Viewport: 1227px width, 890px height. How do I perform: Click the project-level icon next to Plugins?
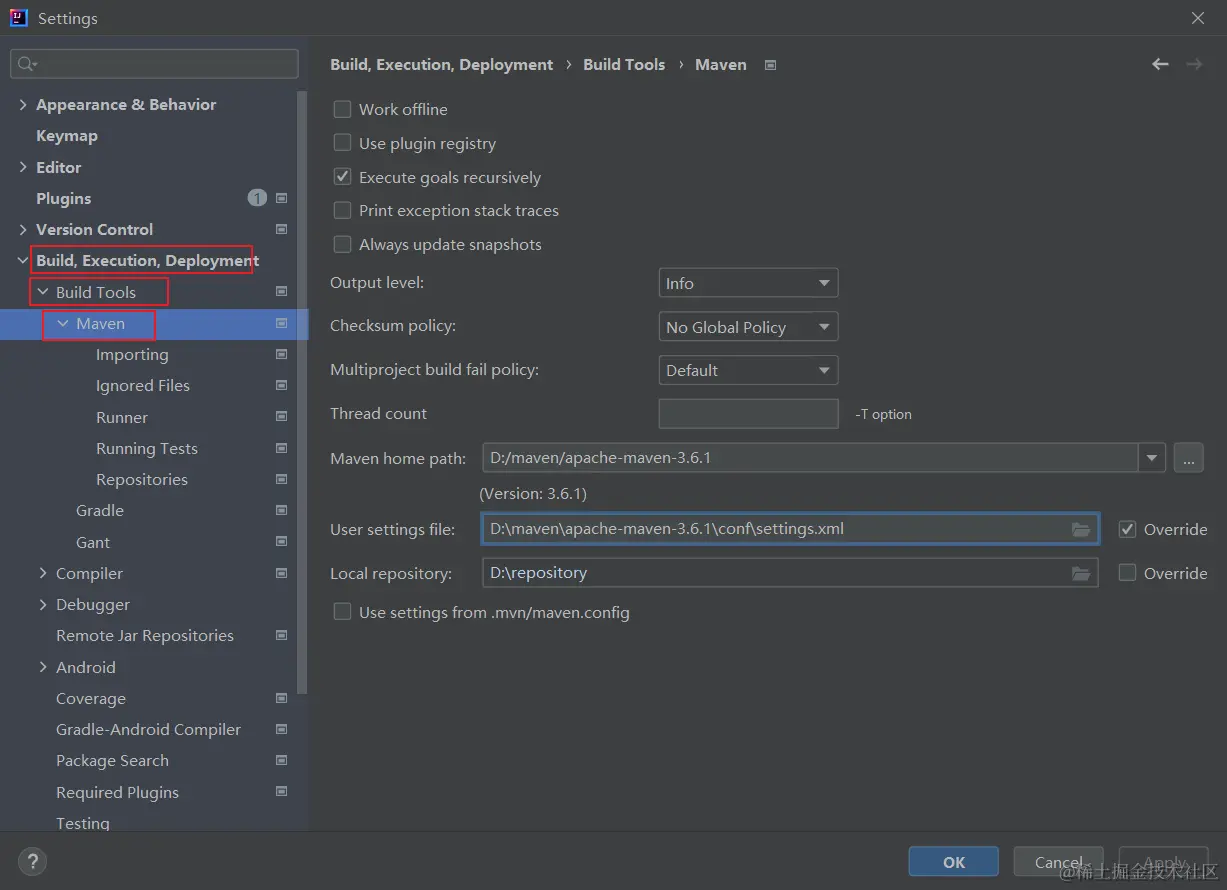pos(281,198)
